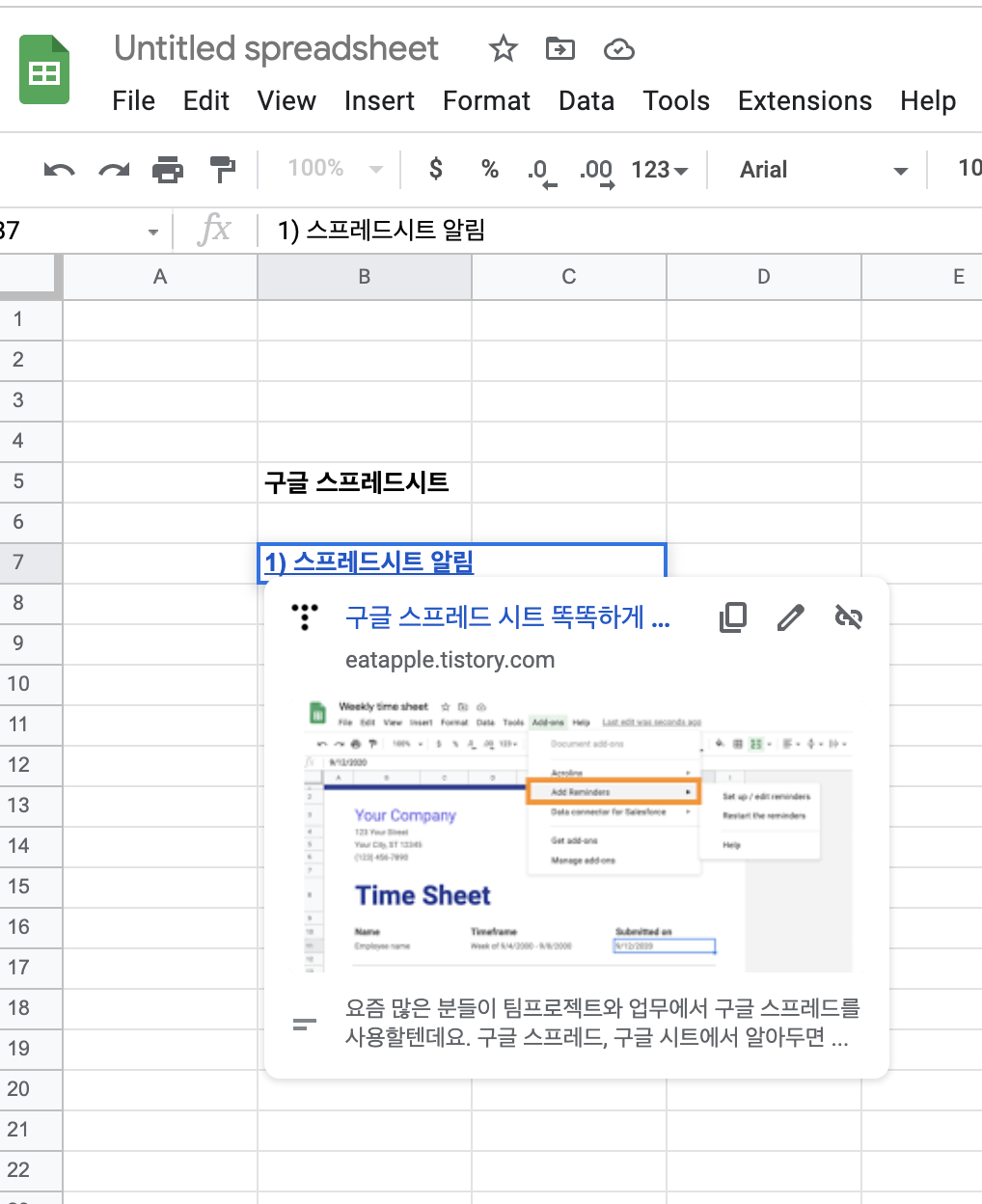Image resolution: width=982 pixels, height=1204 pixels.
Task: Check cloud save status icon
Action: [618, 49]
